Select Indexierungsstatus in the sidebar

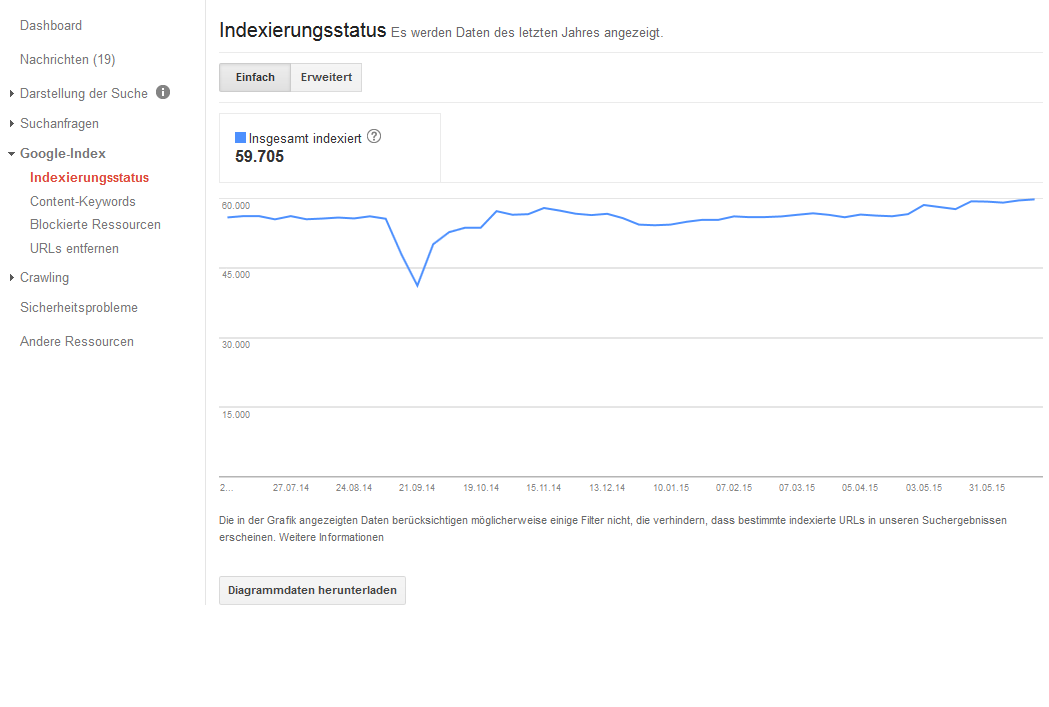pyautogui.click(x=90, y=178)
